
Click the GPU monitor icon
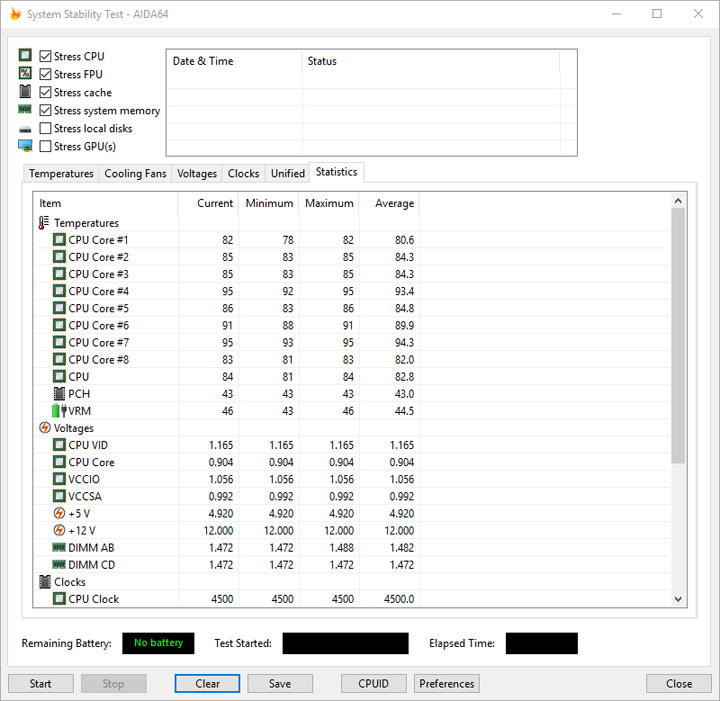coord(25,146)
